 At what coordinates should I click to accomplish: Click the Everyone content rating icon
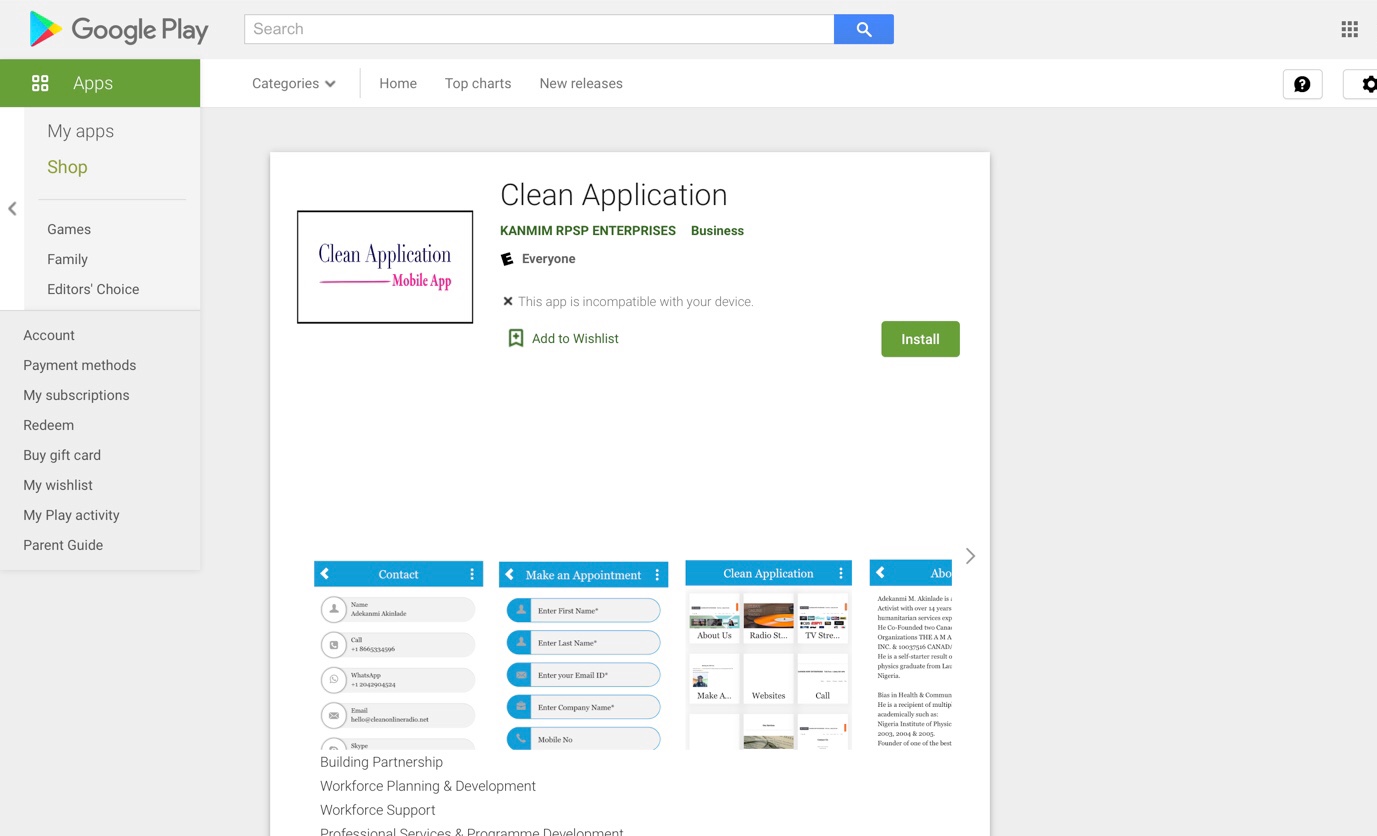tap(507, 259)
